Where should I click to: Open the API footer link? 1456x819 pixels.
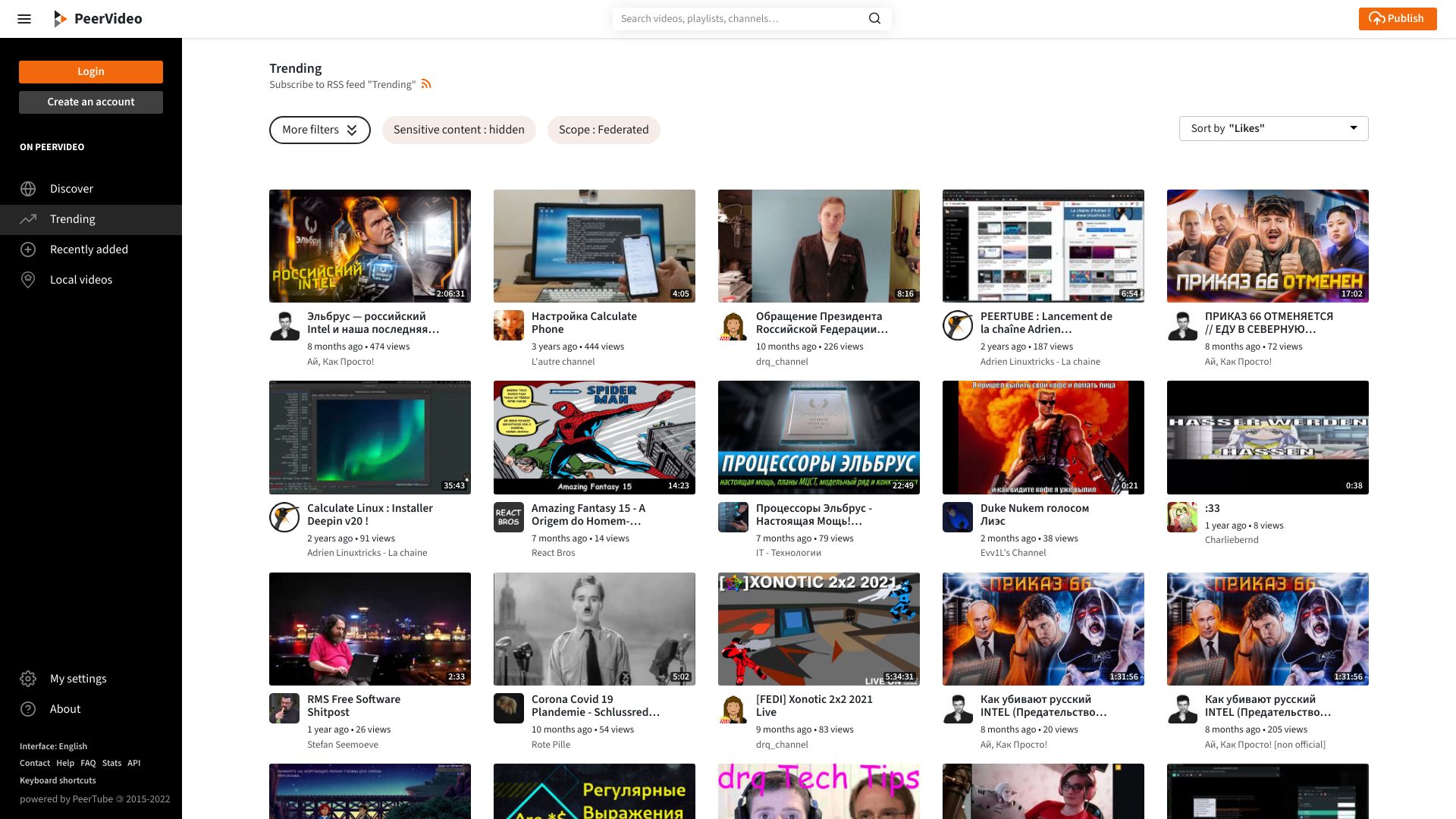[x=133, y=763]
